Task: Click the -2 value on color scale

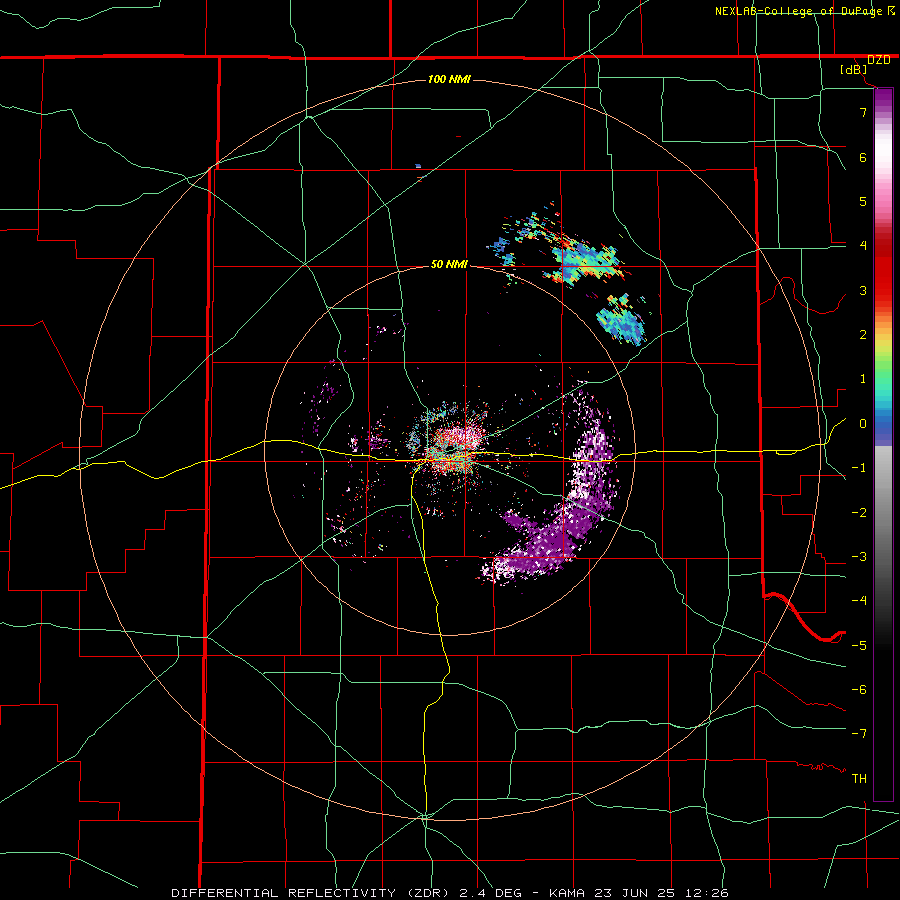Action: [859, 513]
